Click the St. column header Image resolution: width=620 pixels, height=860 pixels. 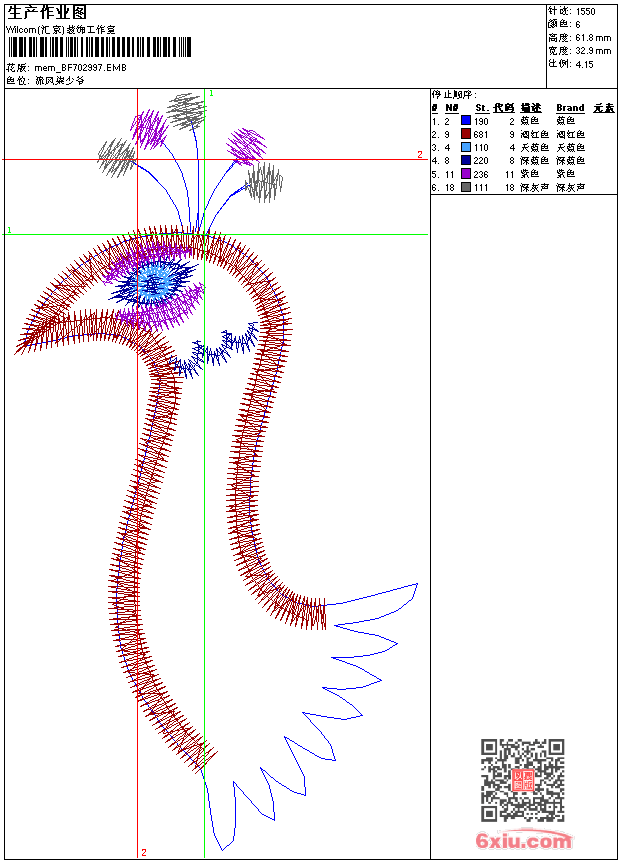coord(481,107)
